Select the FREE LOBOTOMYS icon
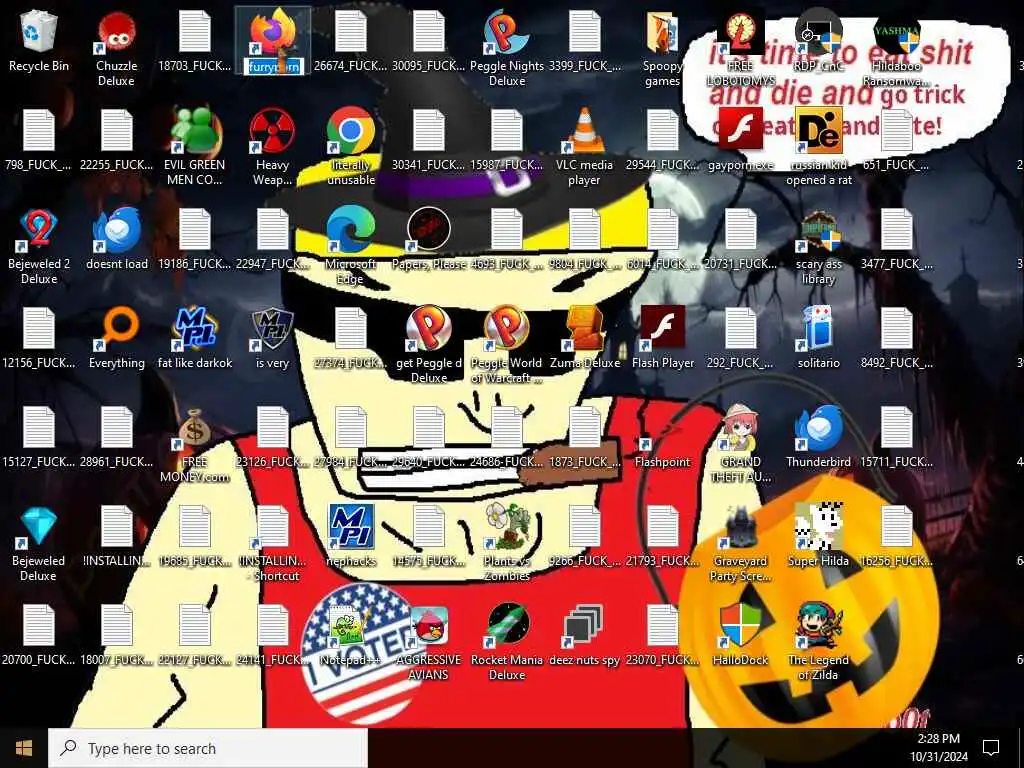This screenshot has height=768, width=1024. [741, 33]
